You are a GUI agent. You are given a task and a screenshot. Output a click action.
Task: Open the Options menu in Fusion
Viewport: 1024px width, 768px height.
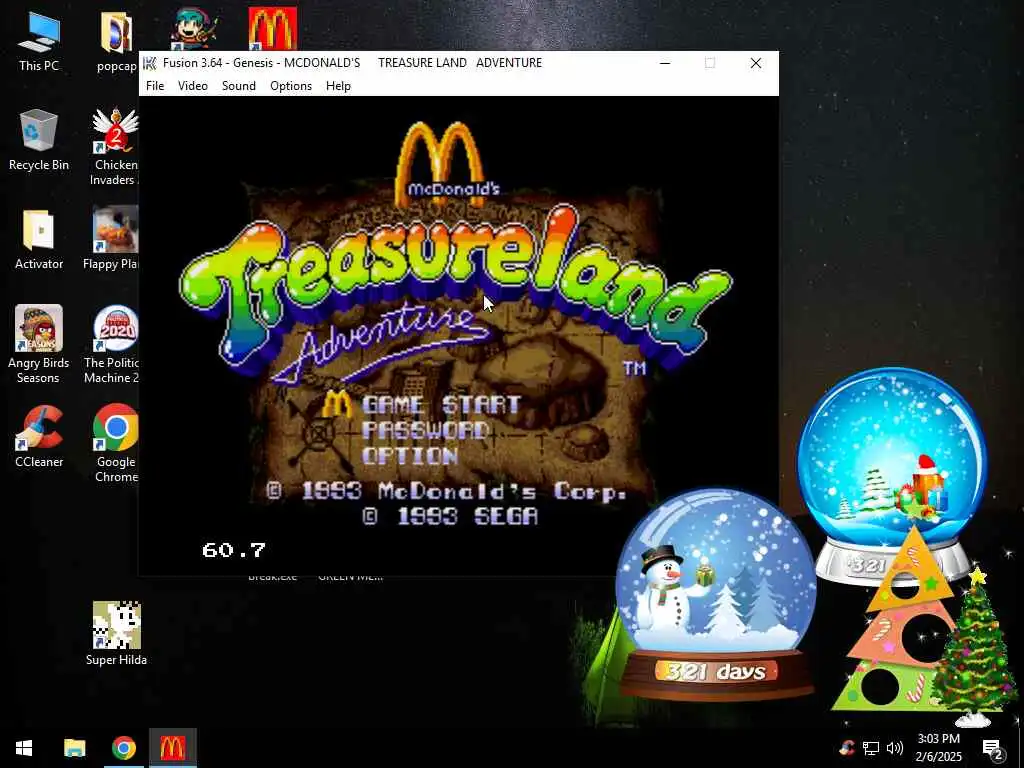click(x=291, y=86)
